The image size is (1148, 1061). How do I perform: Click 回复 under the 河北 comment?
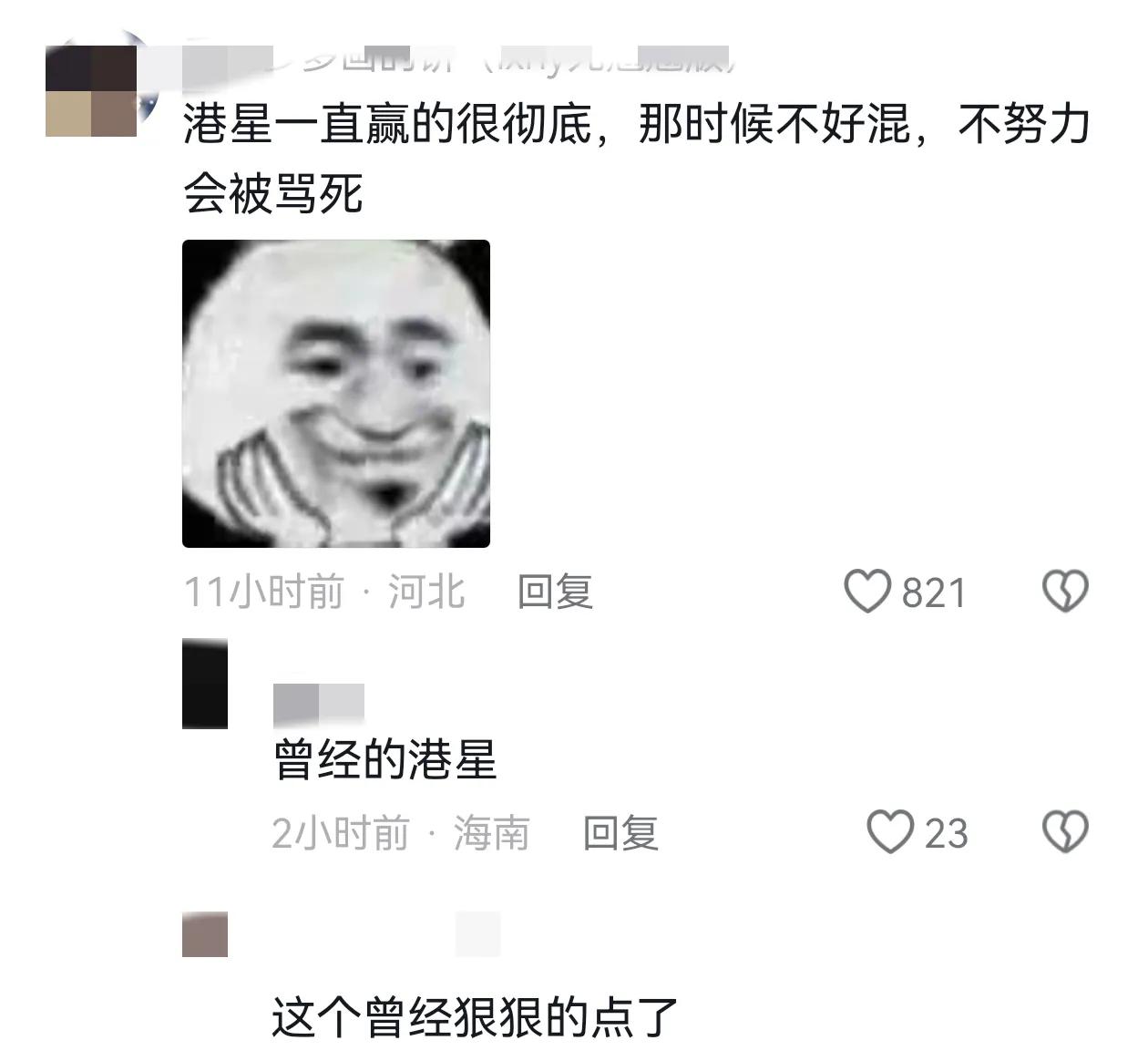click(x=556, y=592)
